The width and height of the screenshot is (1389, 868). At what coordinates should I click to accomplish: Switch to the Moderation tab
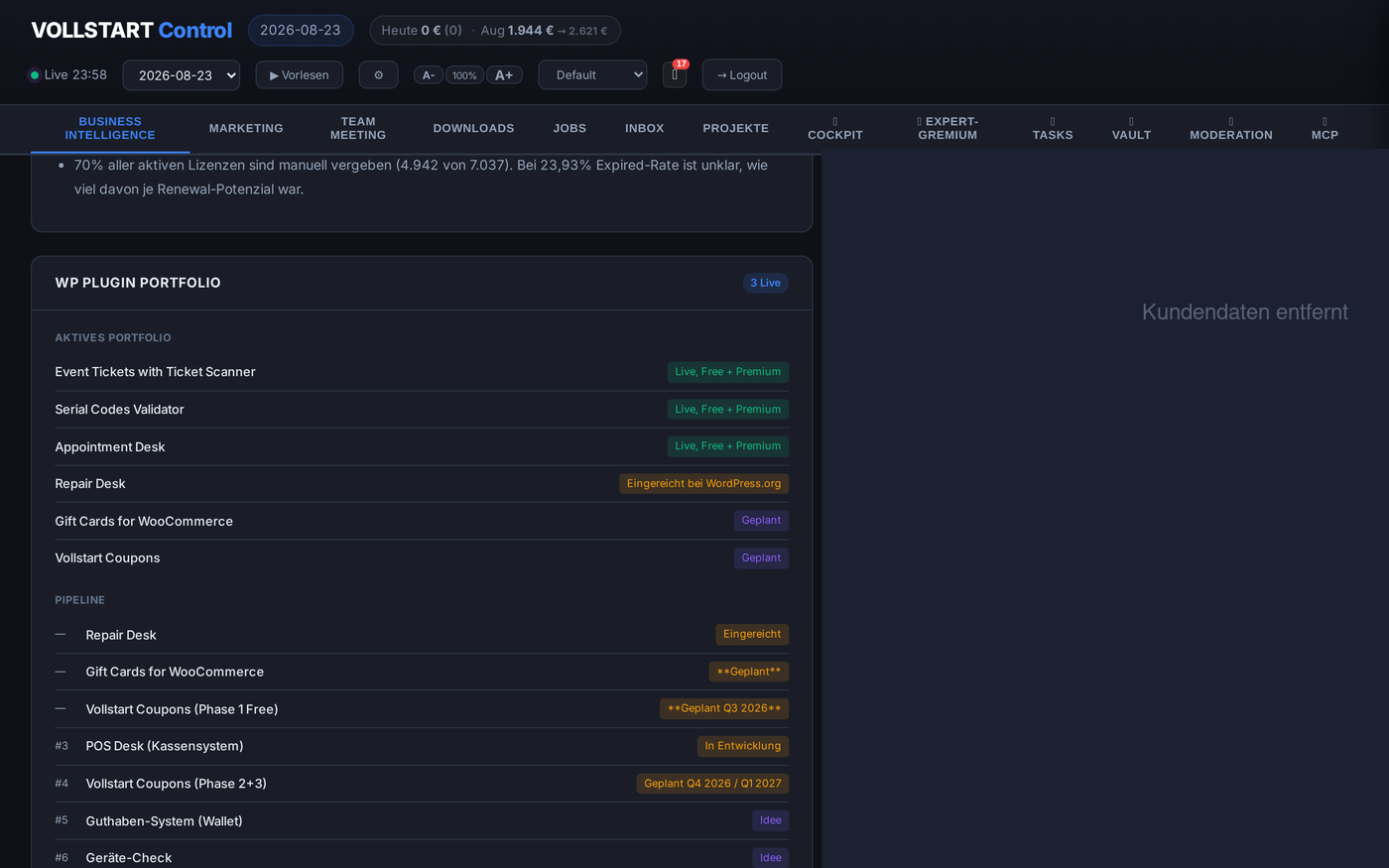click(x=1231, y=128)
